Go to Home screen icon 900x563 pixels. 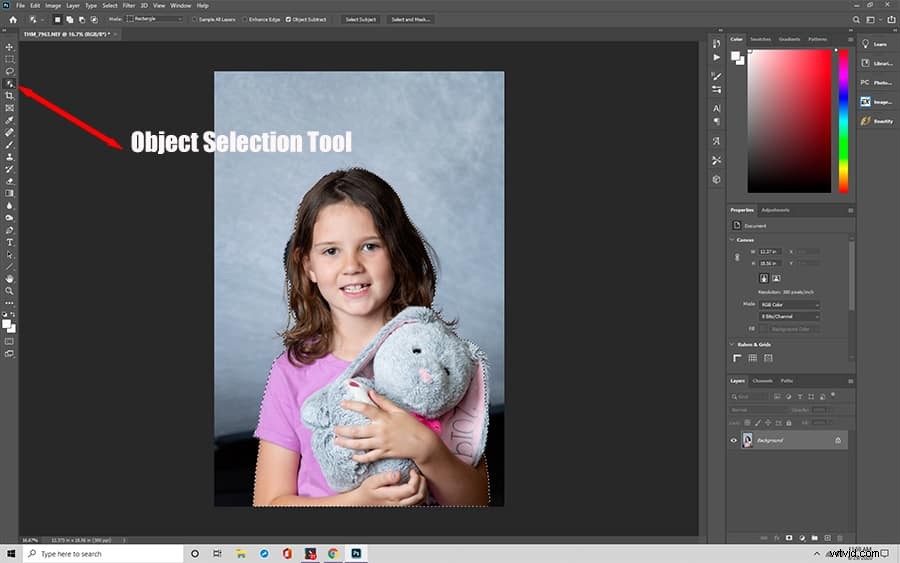(13, 20)
